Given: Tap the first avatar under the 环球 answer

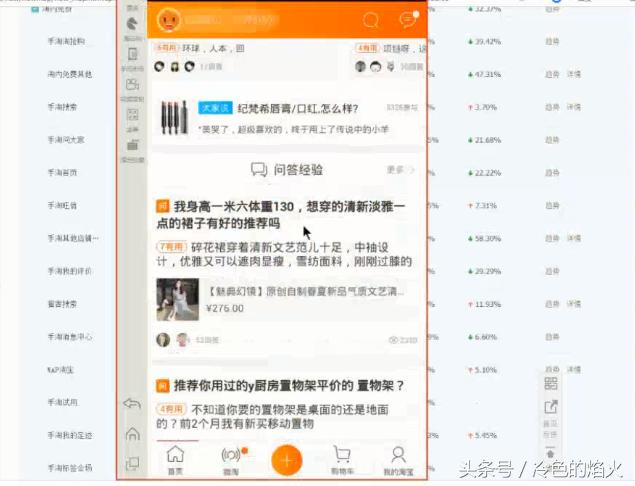Looking at the screenshot, I should (160, 66).
